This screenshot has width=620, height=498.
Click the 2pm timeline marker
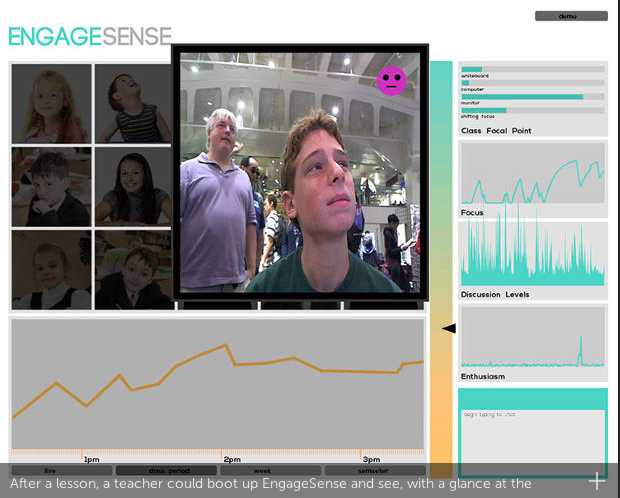click(232, 459)
